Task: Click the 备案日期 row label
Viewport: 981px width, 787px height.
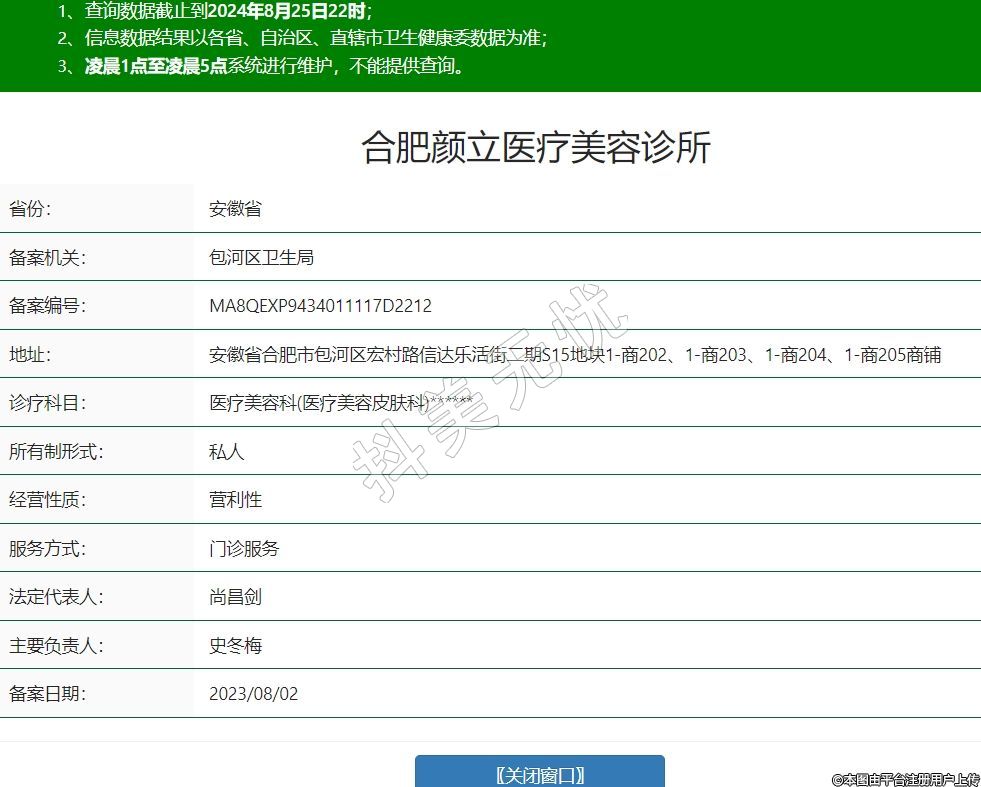Action: (x=48, y=694)
